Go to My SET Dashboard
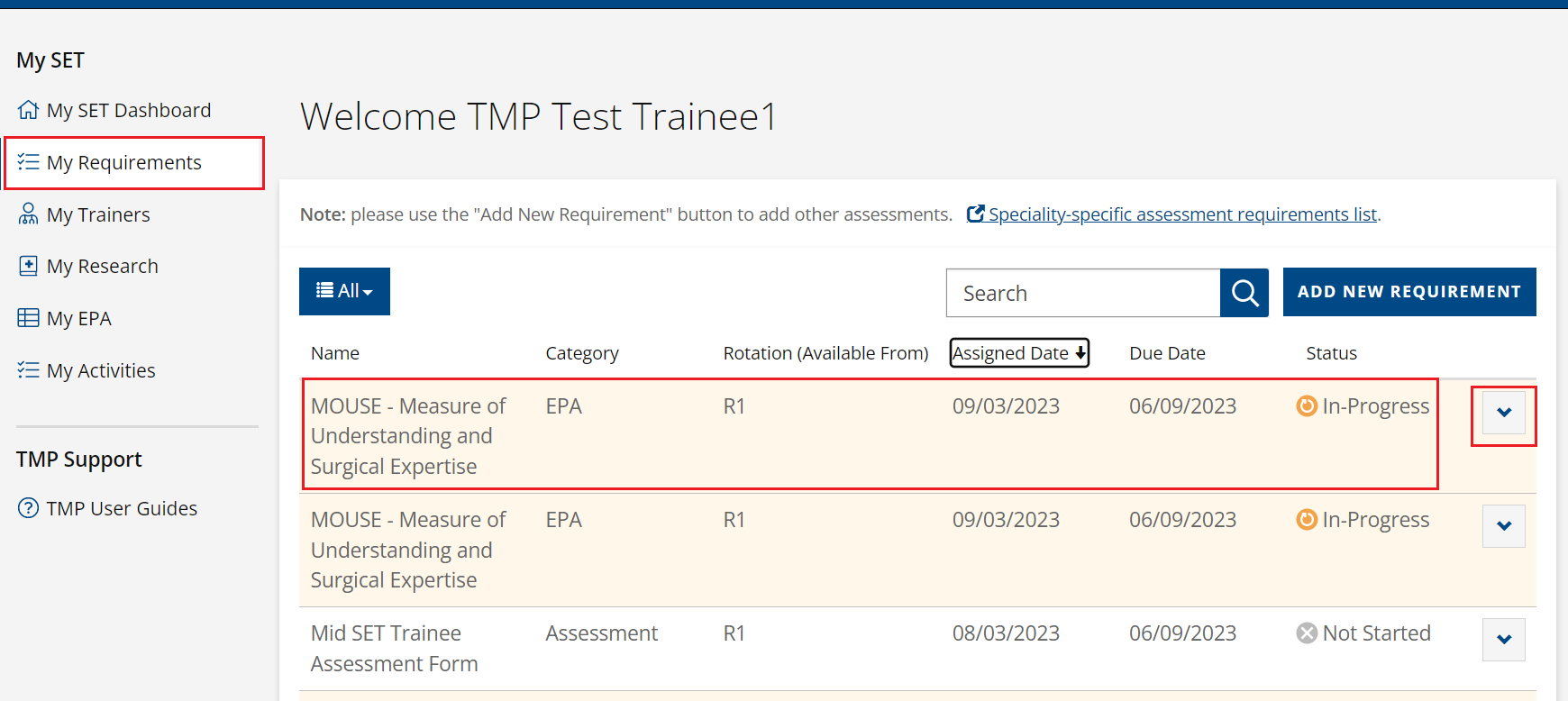 point(129,110)
